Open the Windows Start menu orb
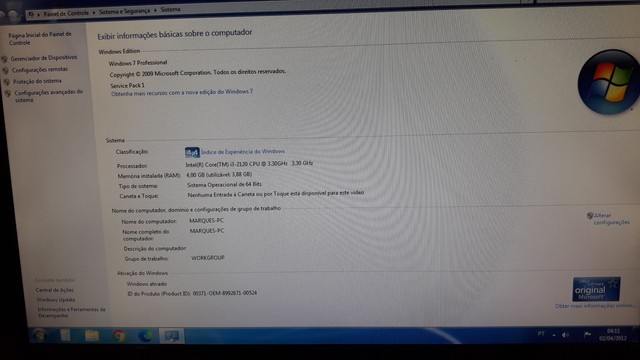The height and width of the screenshot is (360, 640). [40, 335]
